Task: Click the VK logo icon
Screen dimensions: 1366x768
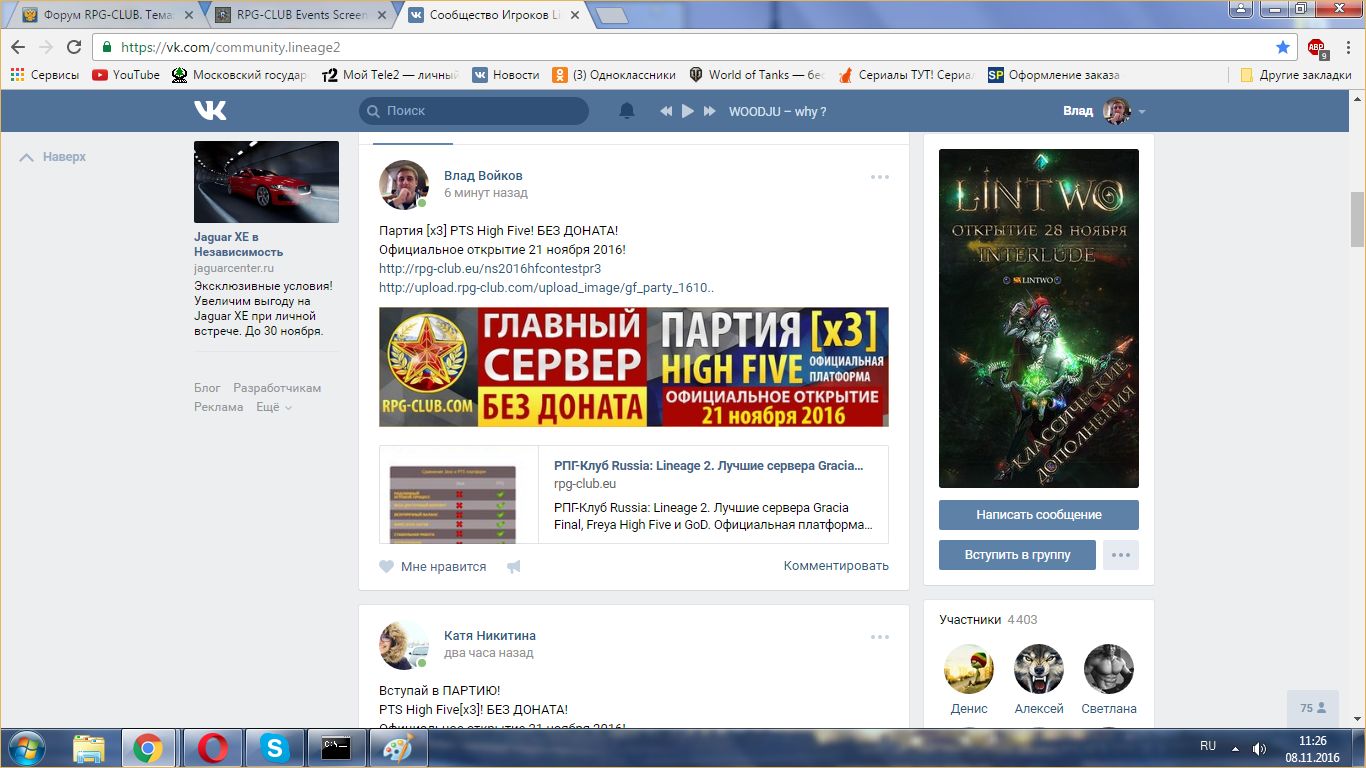Action: [210, 111]
